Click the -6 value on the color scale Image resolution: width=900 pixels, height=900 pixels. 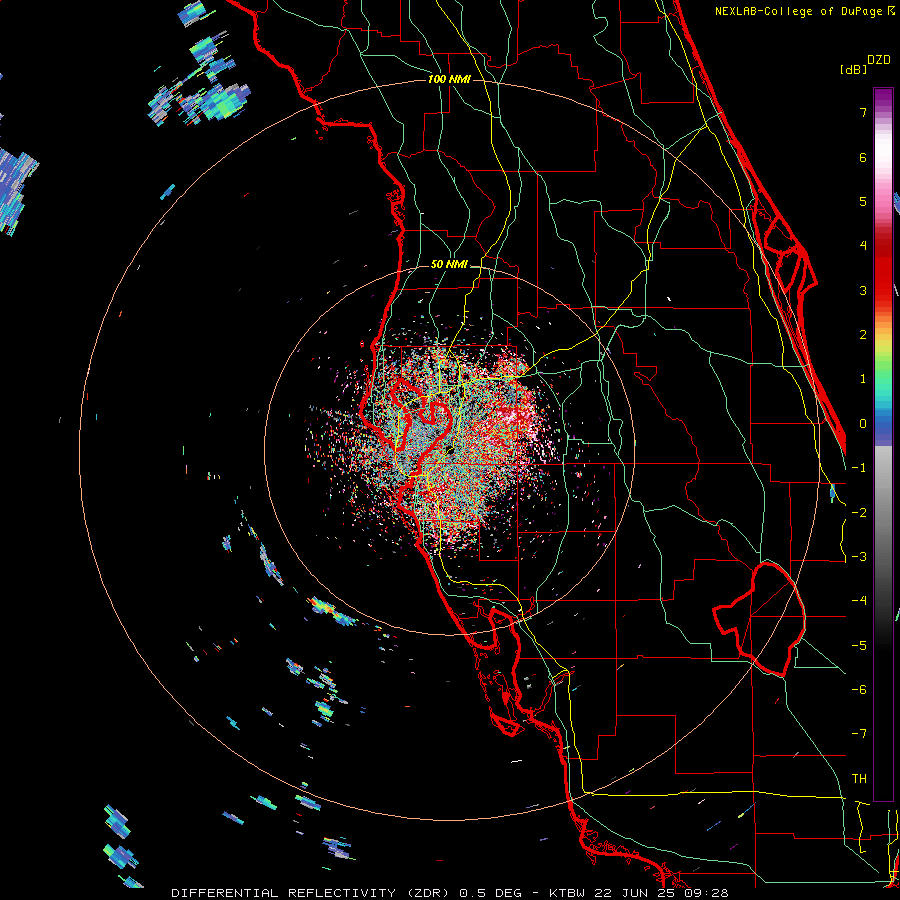tap(859, 690)
